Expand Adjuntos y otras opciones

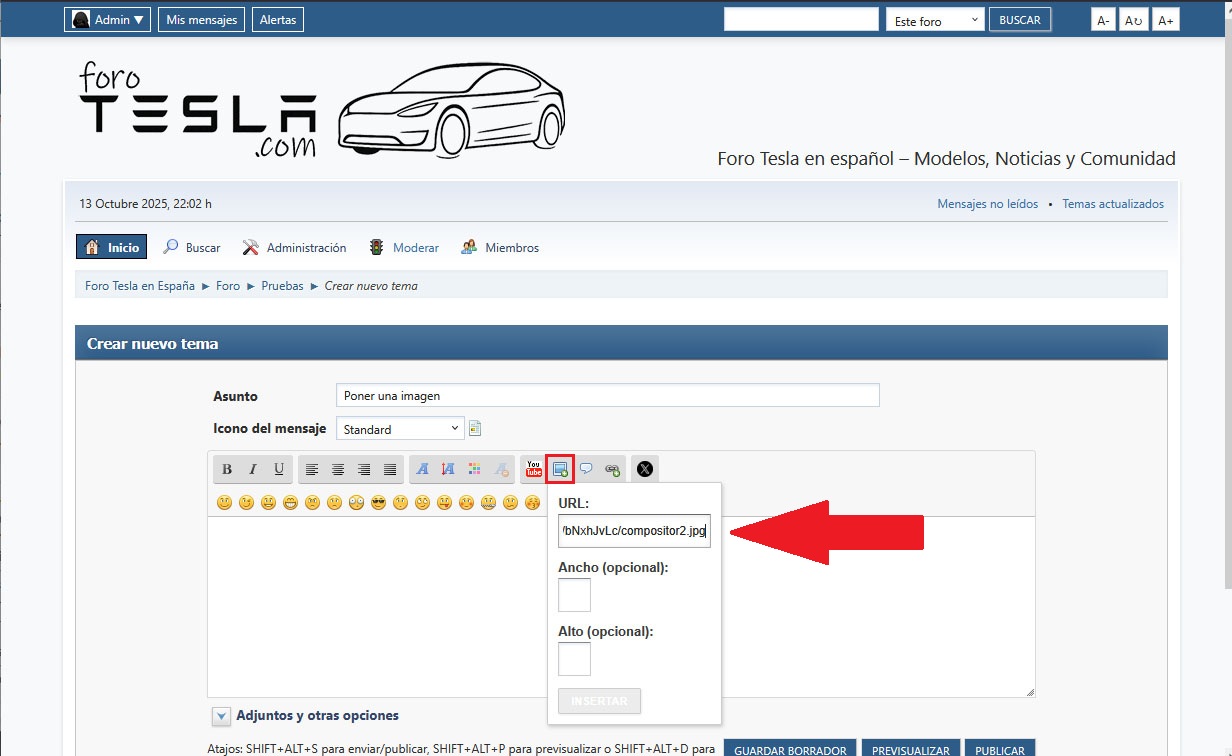[222, 716]
